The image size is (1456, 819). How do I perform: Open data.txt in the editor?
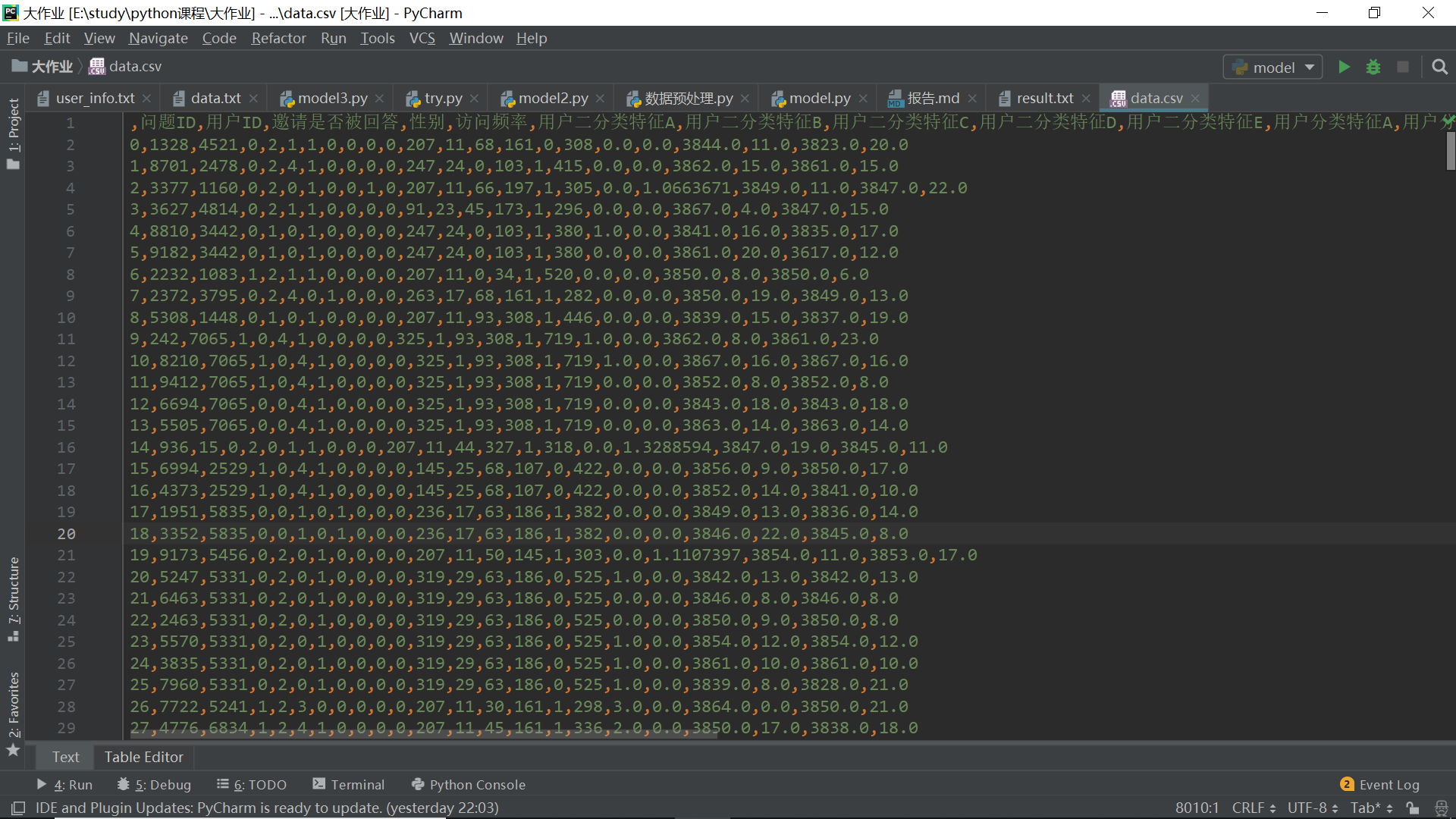coord(215,98)
